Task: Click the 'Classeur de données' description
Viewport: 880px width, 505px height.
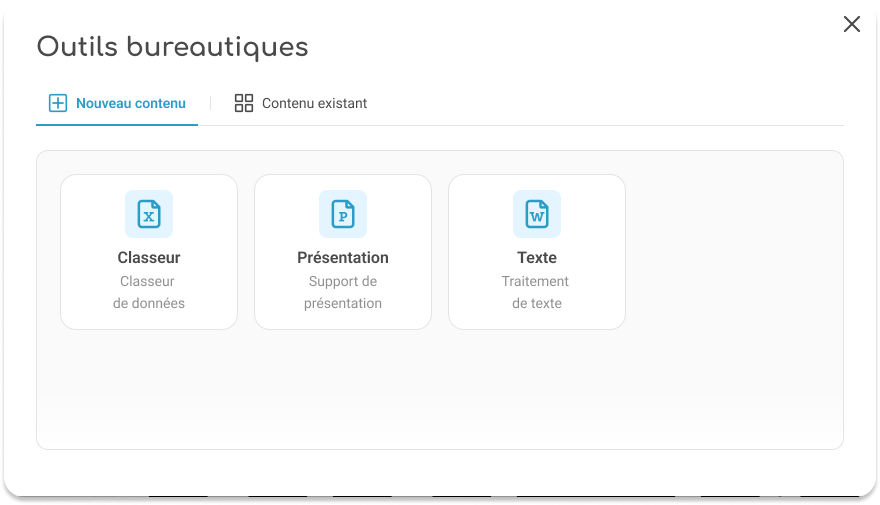Action: (x=149, y=292)
